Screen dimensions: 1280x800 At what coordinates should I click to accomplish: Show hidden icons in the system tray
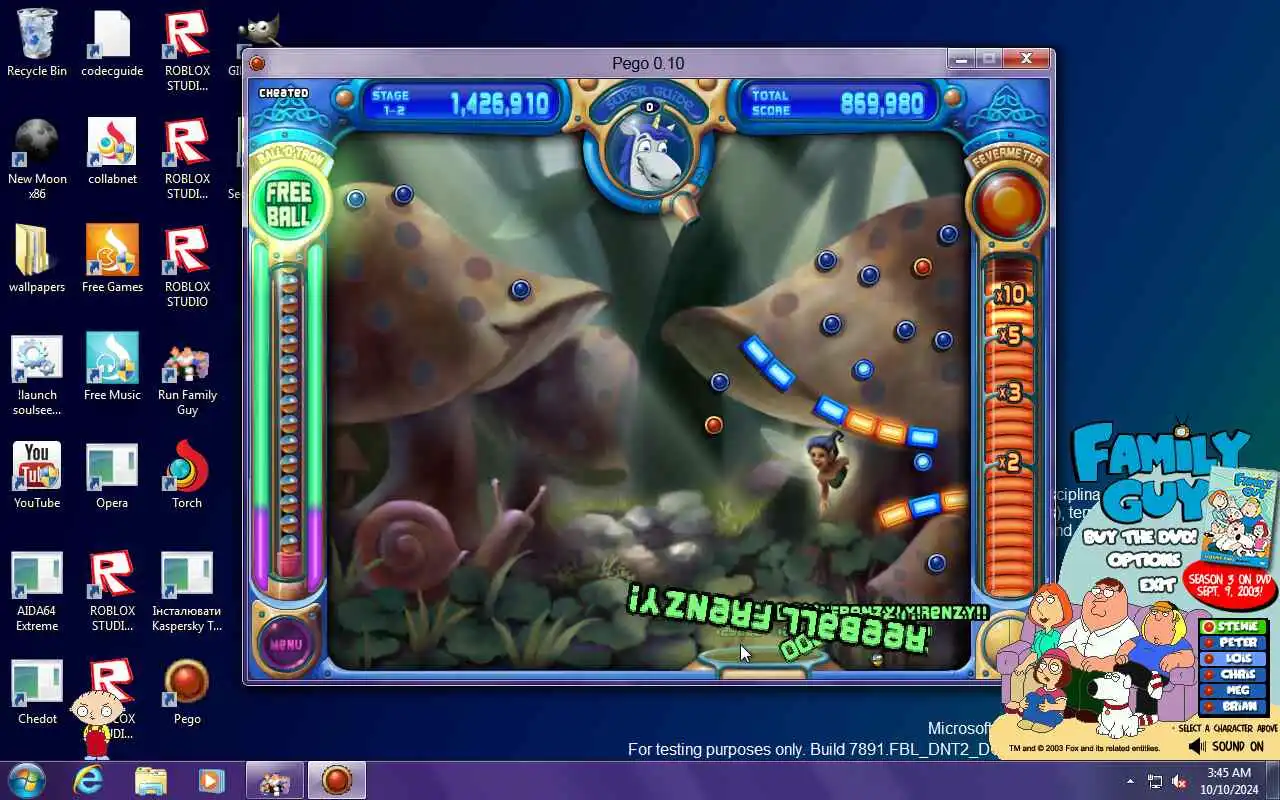(1131, 781)
